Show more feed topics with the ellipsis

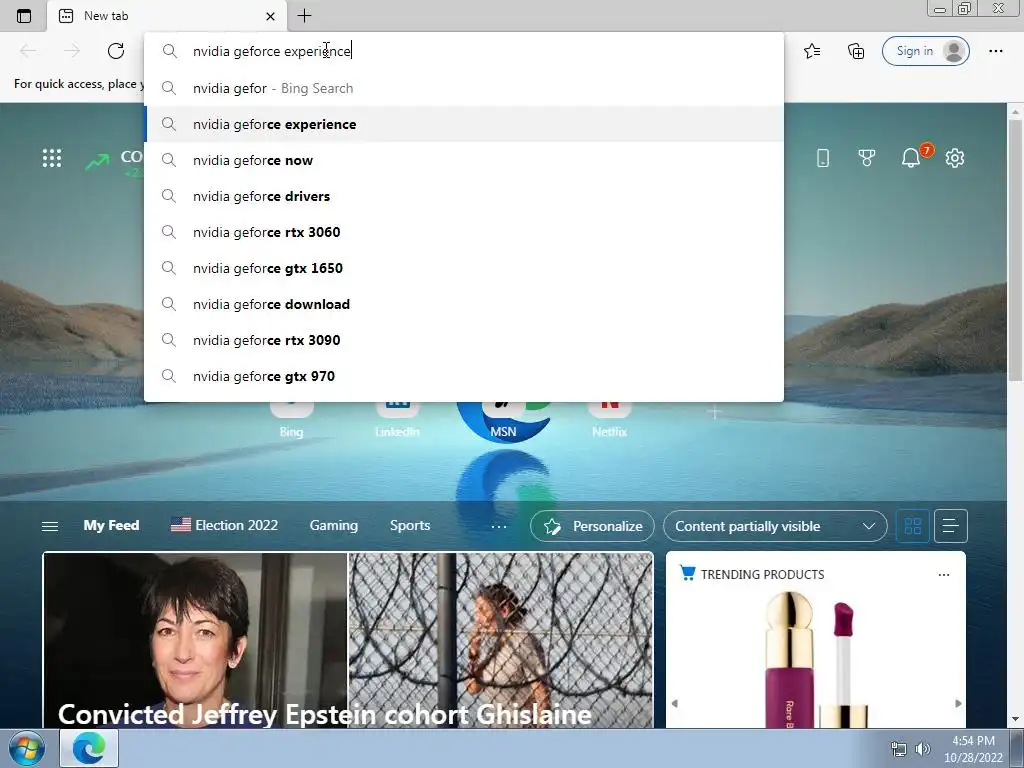pyautogui.click(x=499, y=526)
